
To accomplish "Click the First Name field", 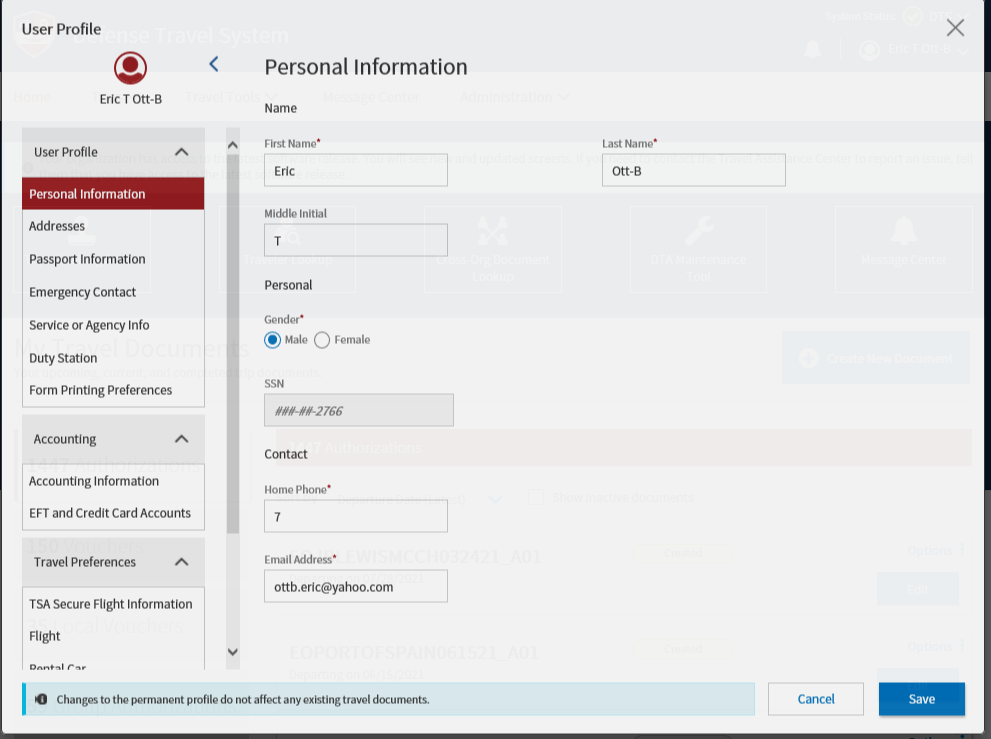I will (x=356, y=170).
